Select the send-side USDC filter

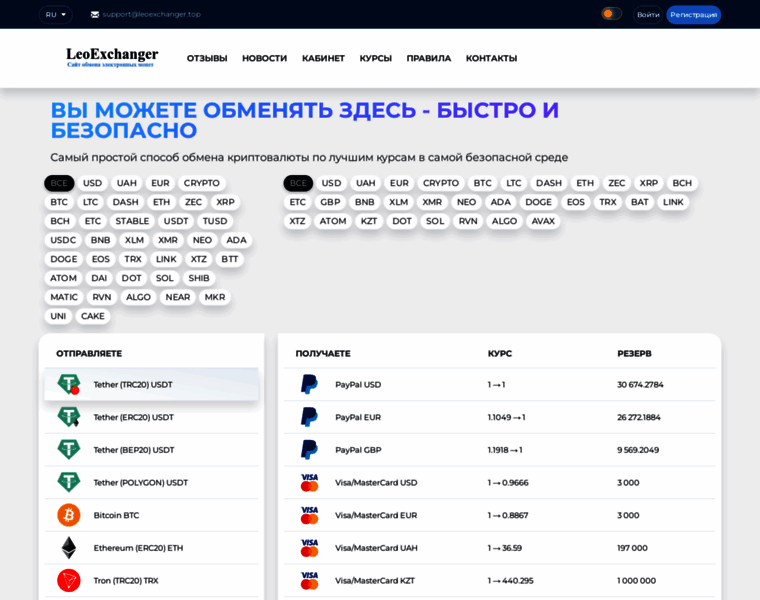tap(63, 240)
